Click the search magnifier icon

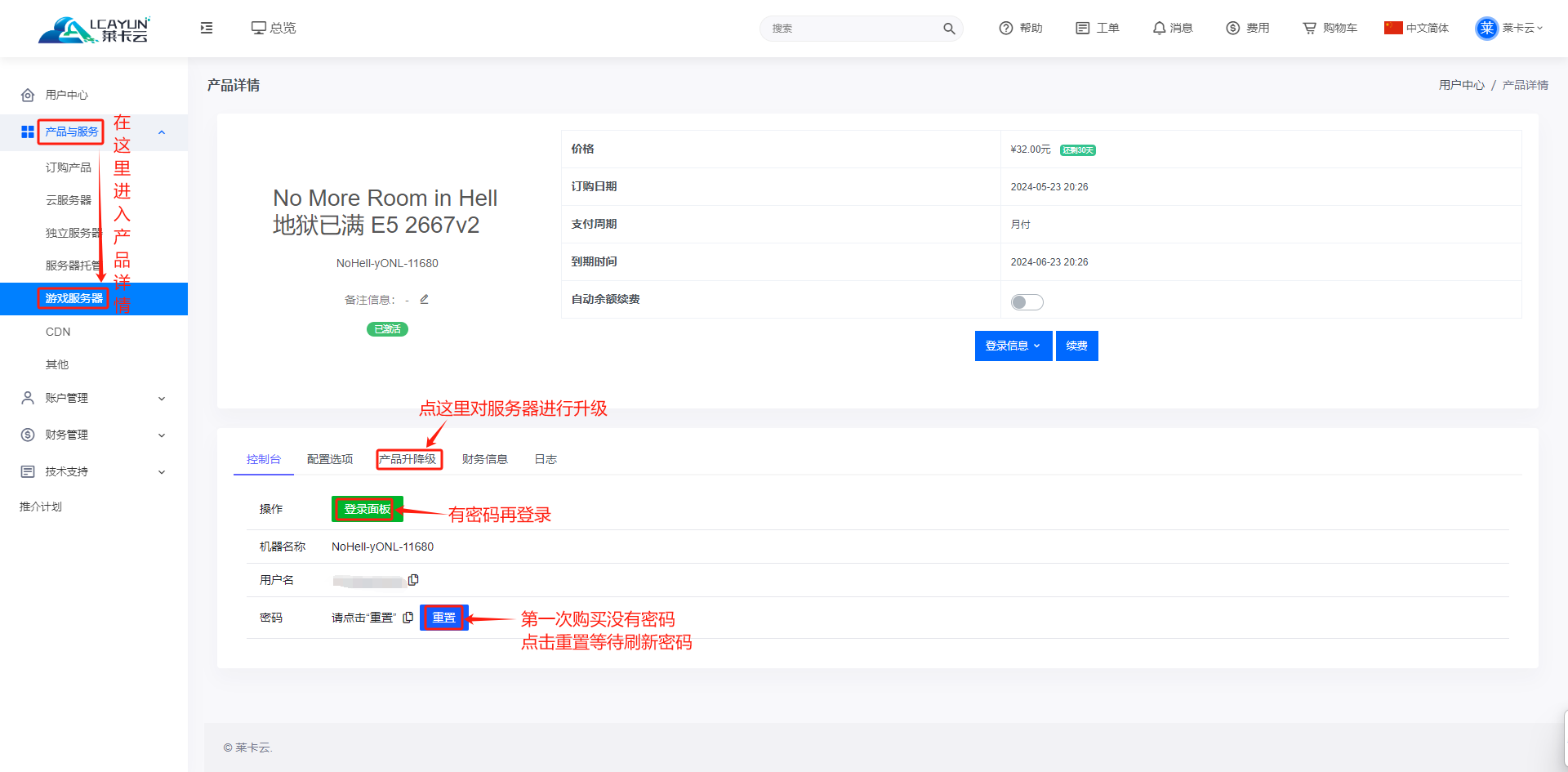tap(949, 29)
